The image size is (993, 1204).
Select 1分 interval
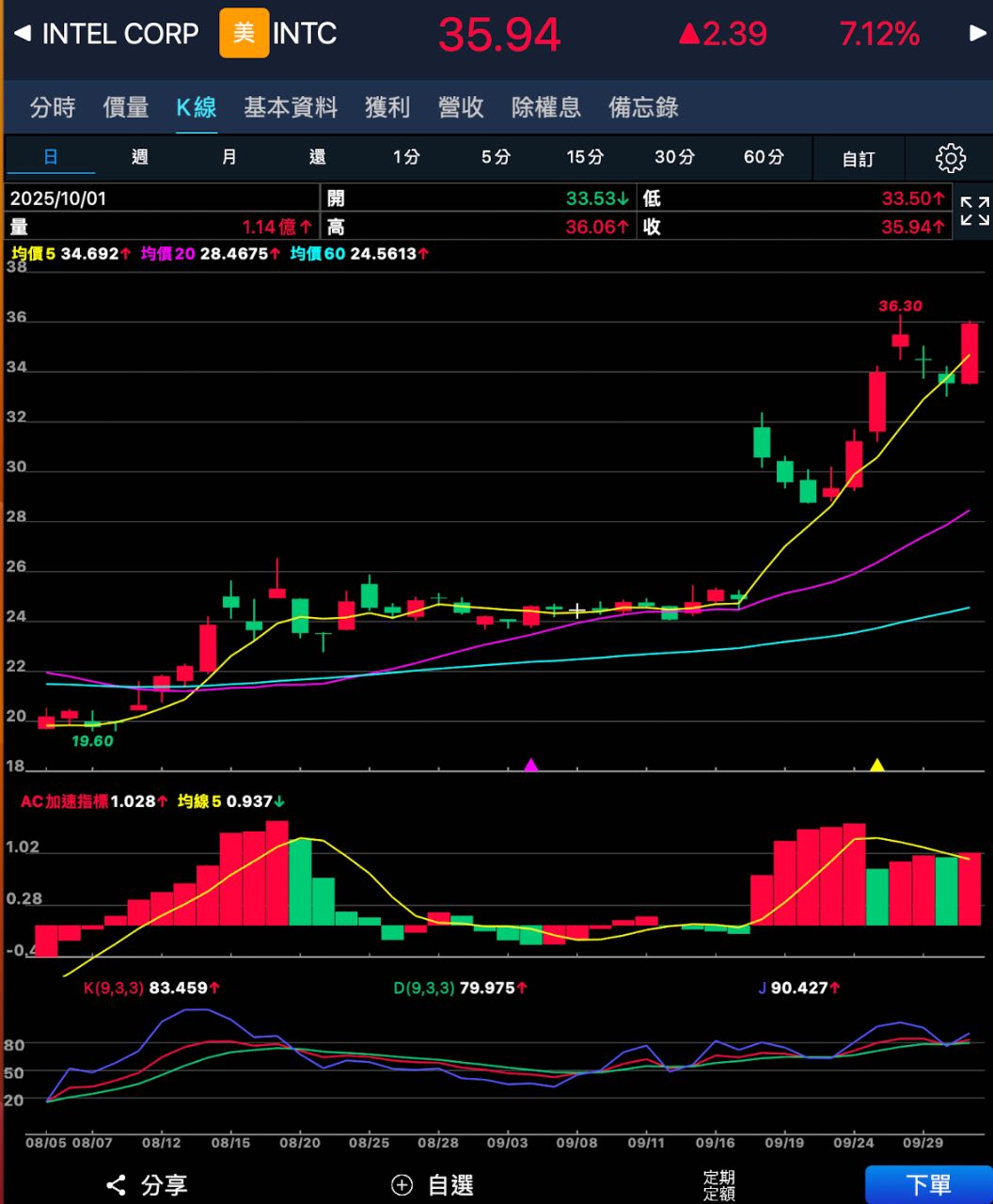point(406,157)
